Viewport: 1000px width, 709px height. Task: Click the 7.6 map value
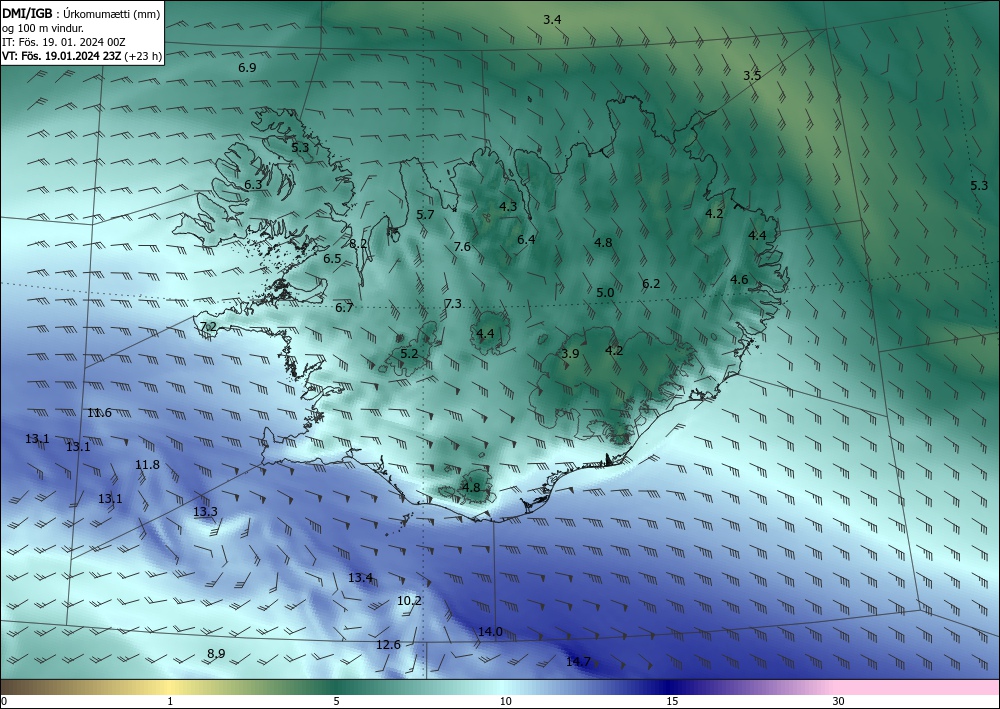tap(462, 247)
